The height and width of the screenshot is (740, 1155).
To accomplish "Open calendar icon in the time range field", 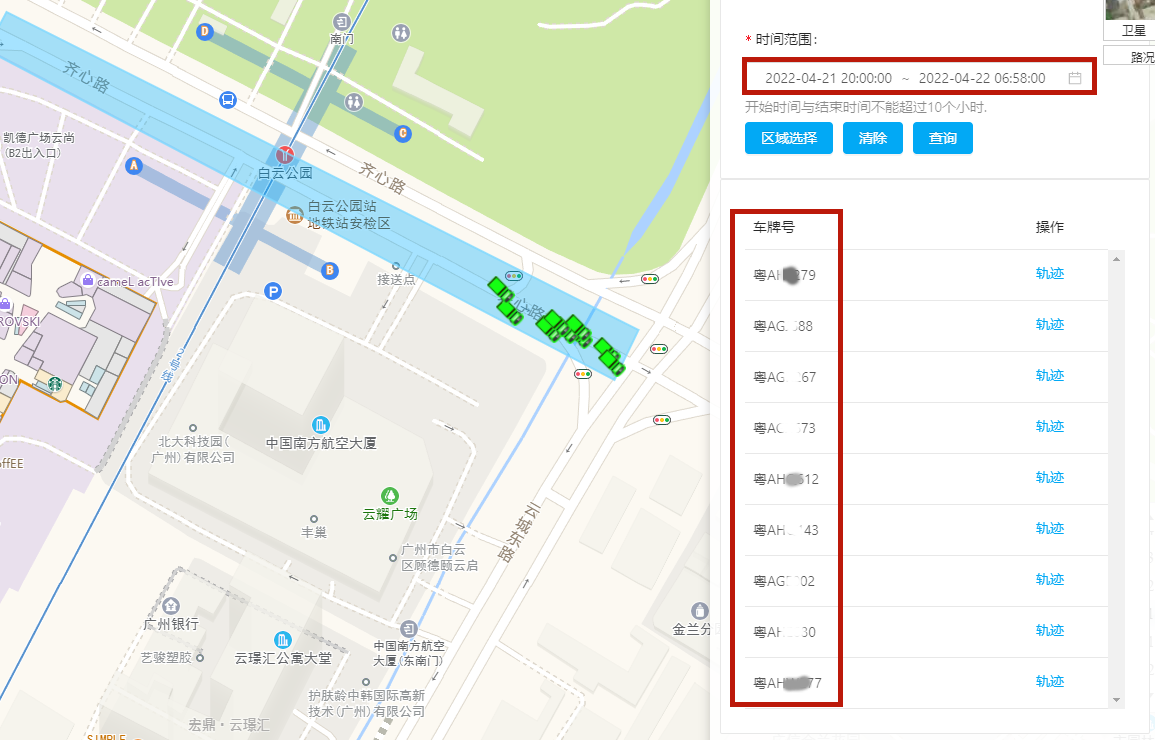I will [1075, 78].
